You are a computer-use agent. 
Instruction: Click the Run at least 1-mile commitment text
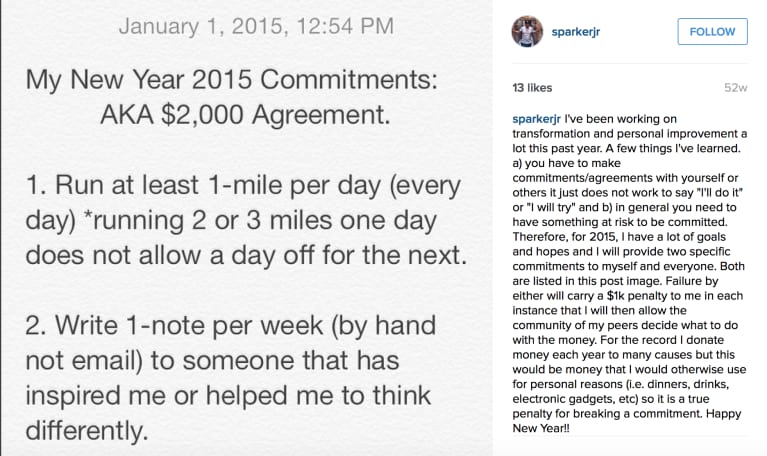[243, 185]
